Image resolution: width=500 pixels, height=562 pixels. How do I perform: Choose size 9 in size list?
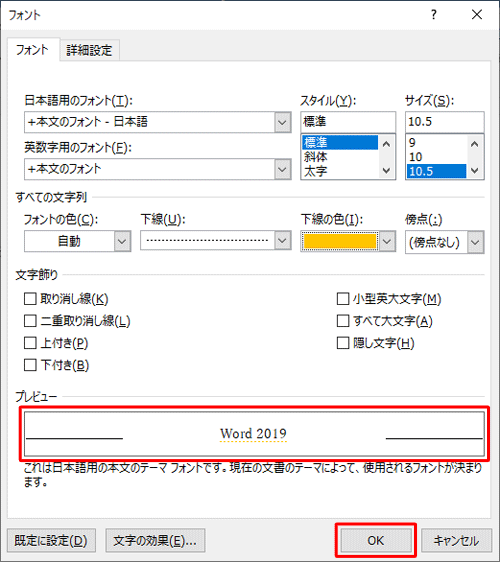(437, 142)
